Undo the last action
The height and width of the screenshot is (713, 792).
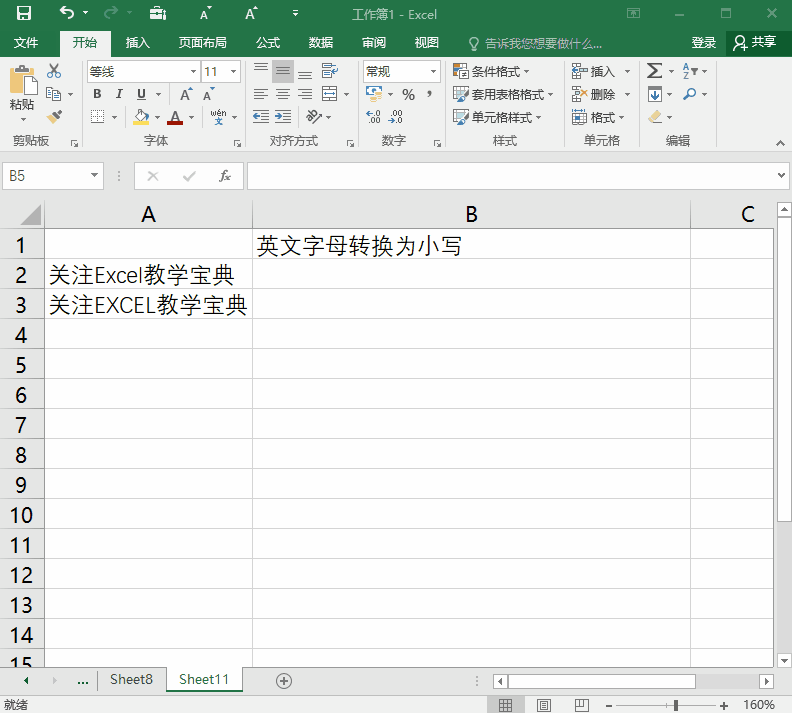coord(67,12)
